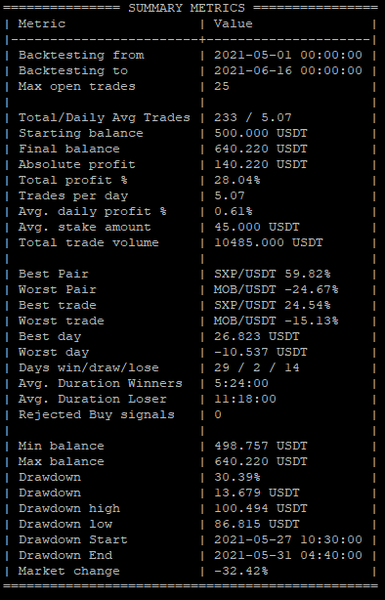Image resolution: width=385 pixels, height=600 pixels.
Task: Select the Backtesting from date value
Action: coord(288,55)
